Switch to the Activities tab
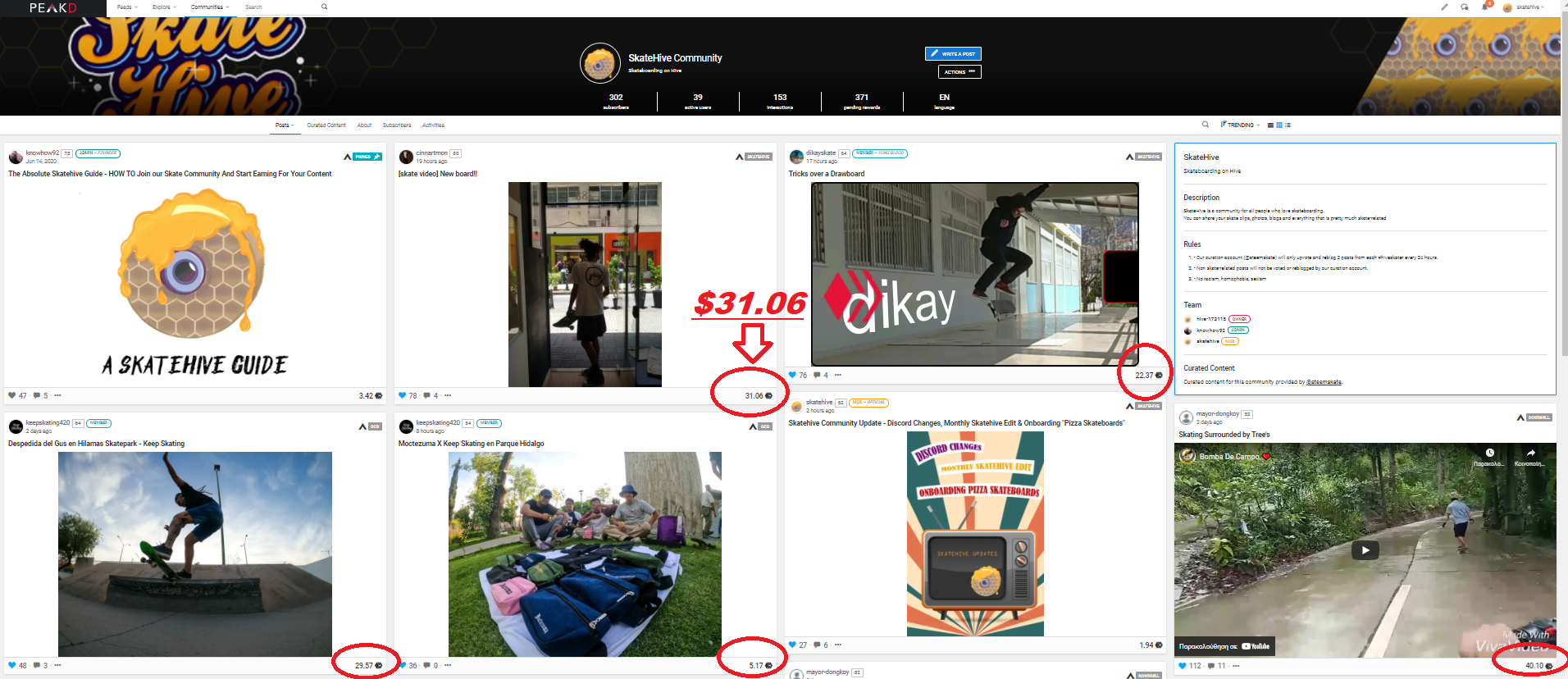This screenshot has width=1568, height=679. point(433,125)
